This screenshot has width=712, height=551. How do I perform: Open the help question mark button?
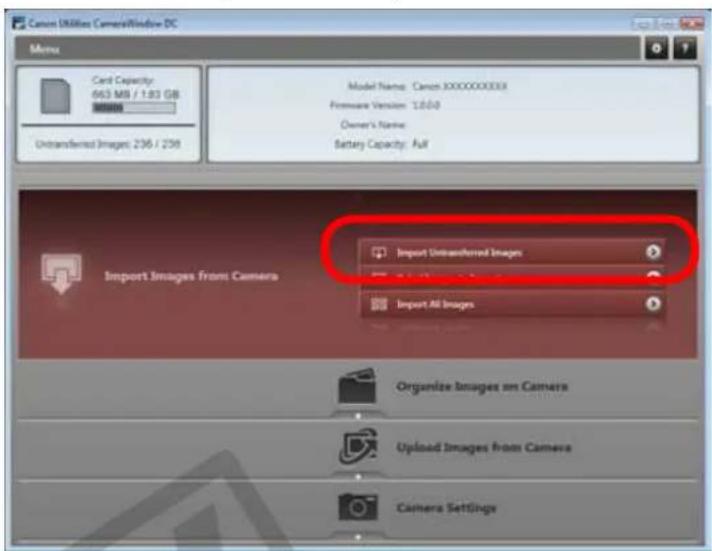pyautogui.click(x=685, y=48)
